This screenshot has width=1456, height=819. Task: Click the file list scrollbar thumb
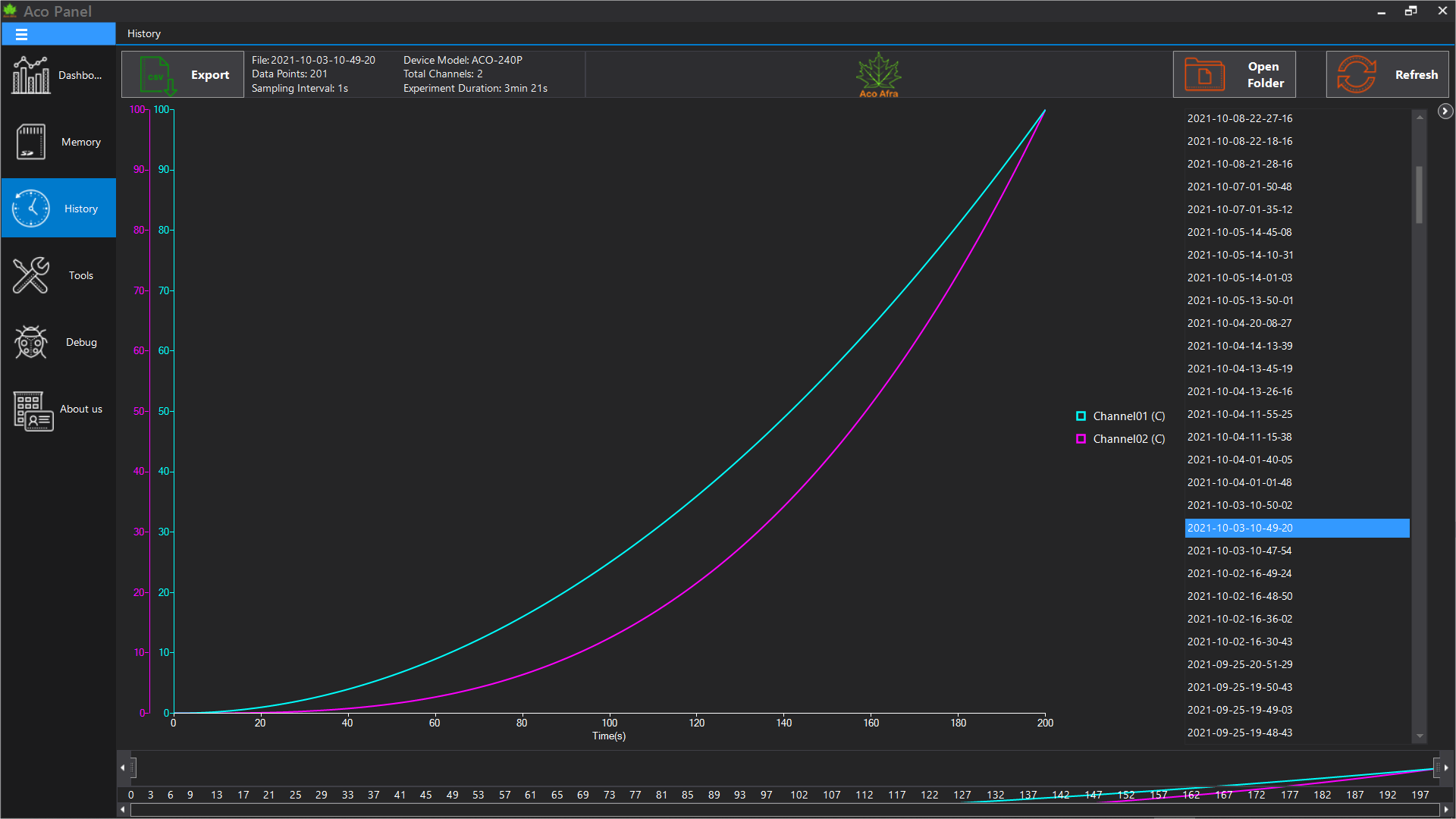[x=1420, y=195]
